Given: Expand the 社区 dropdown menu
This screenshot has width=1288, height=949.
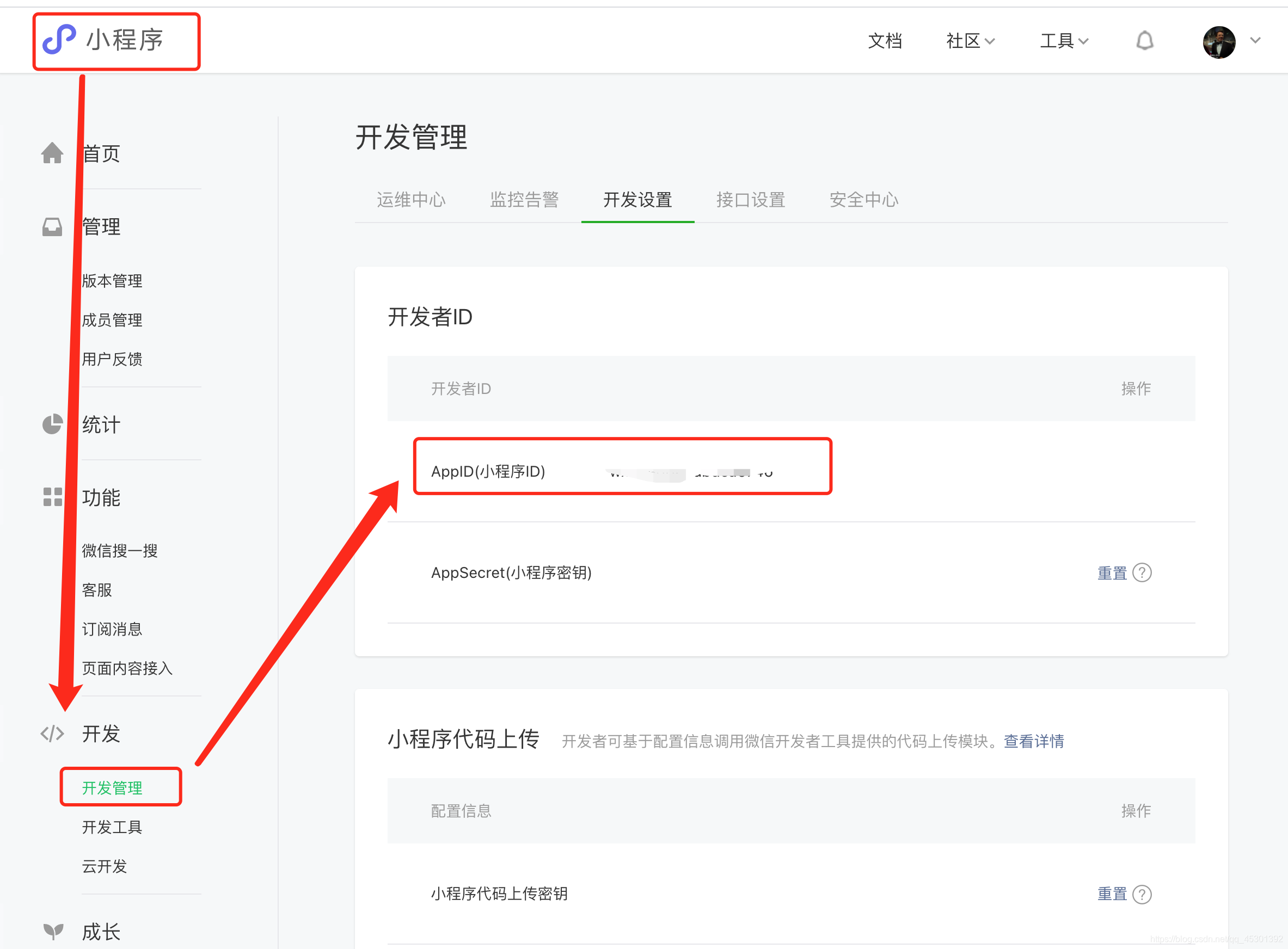Looking at the screenshot, I should coord(970,41).
